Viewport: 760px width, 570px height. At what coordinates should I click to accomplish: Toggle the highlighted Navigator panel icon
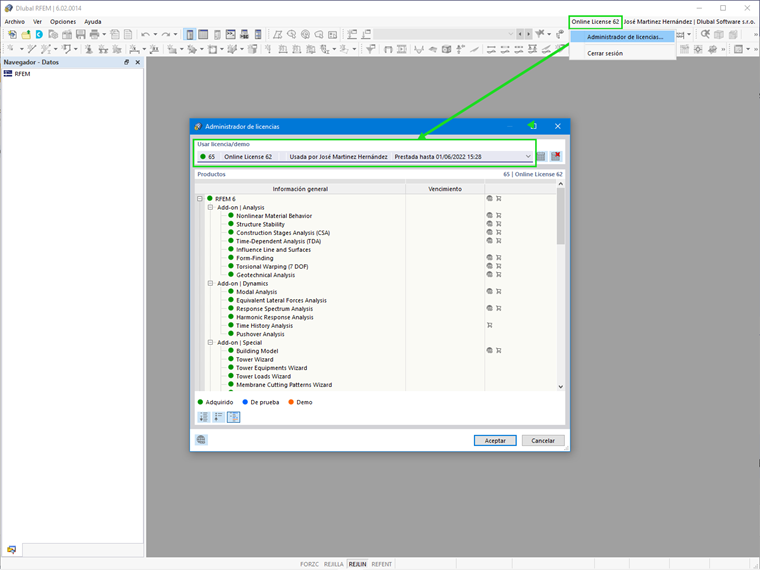[190, 34]
